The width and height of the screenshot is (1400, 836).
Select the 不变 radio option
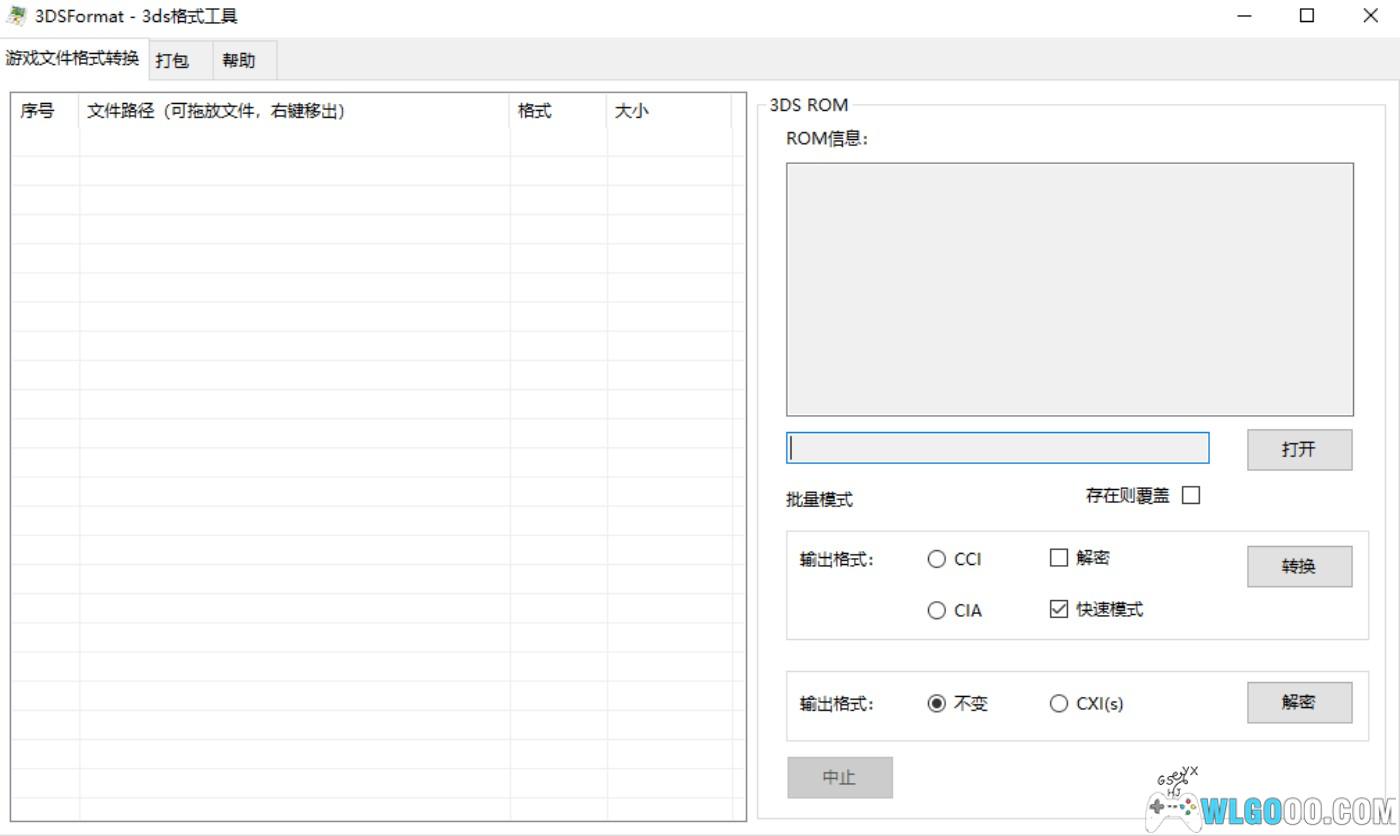click(937, 704)
